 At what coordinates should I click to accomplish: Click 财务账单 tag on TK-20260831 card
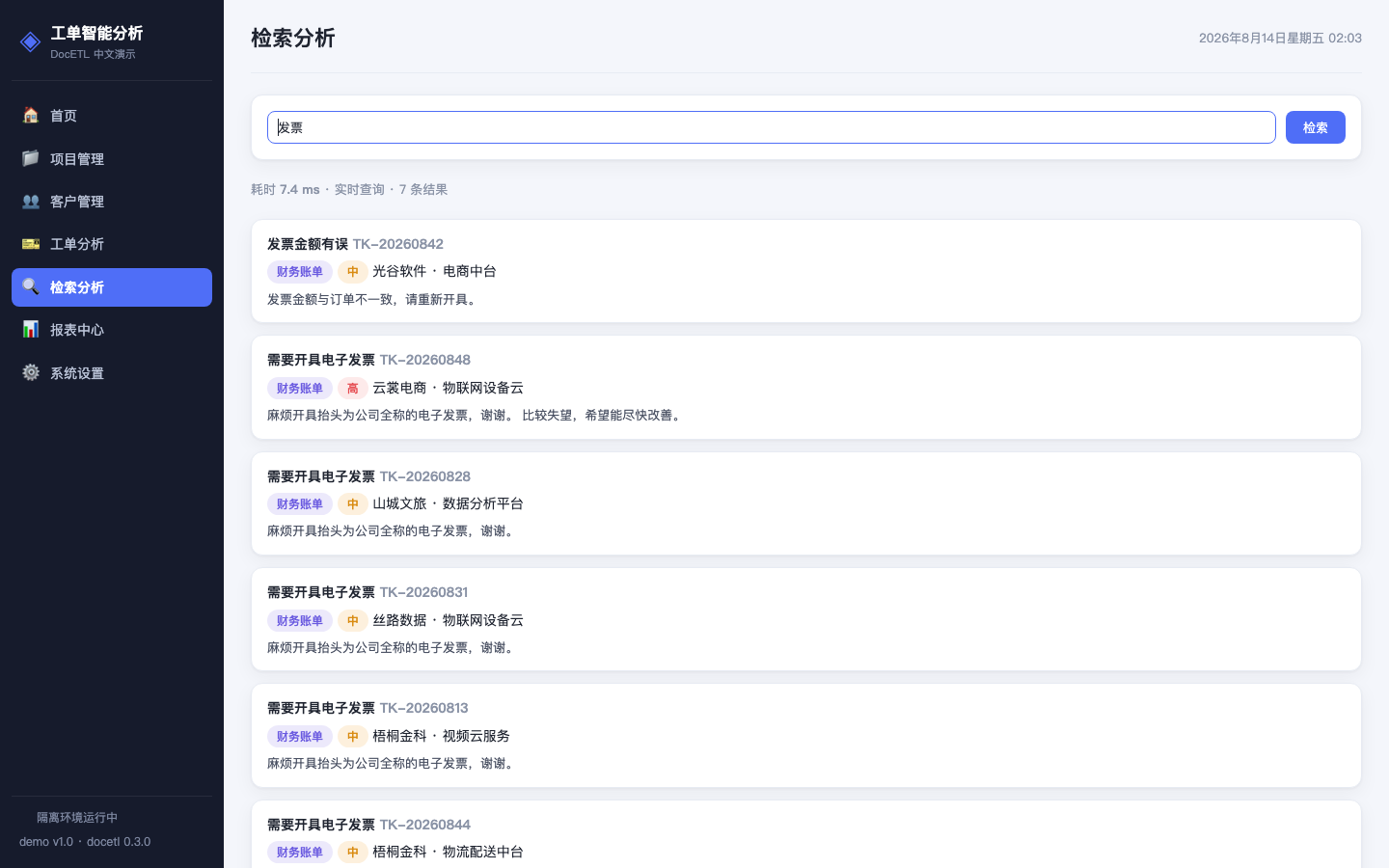tap(300, 620)
